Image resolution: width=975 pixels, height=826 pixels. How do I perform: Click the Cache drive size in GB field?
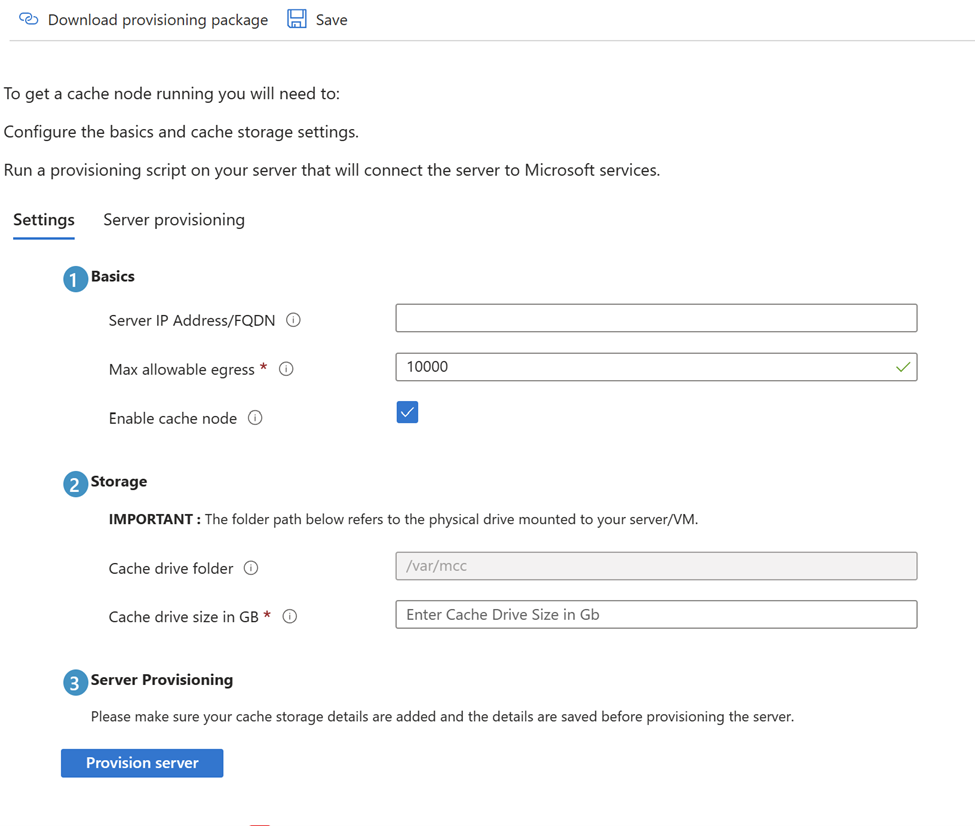point(656,614)
